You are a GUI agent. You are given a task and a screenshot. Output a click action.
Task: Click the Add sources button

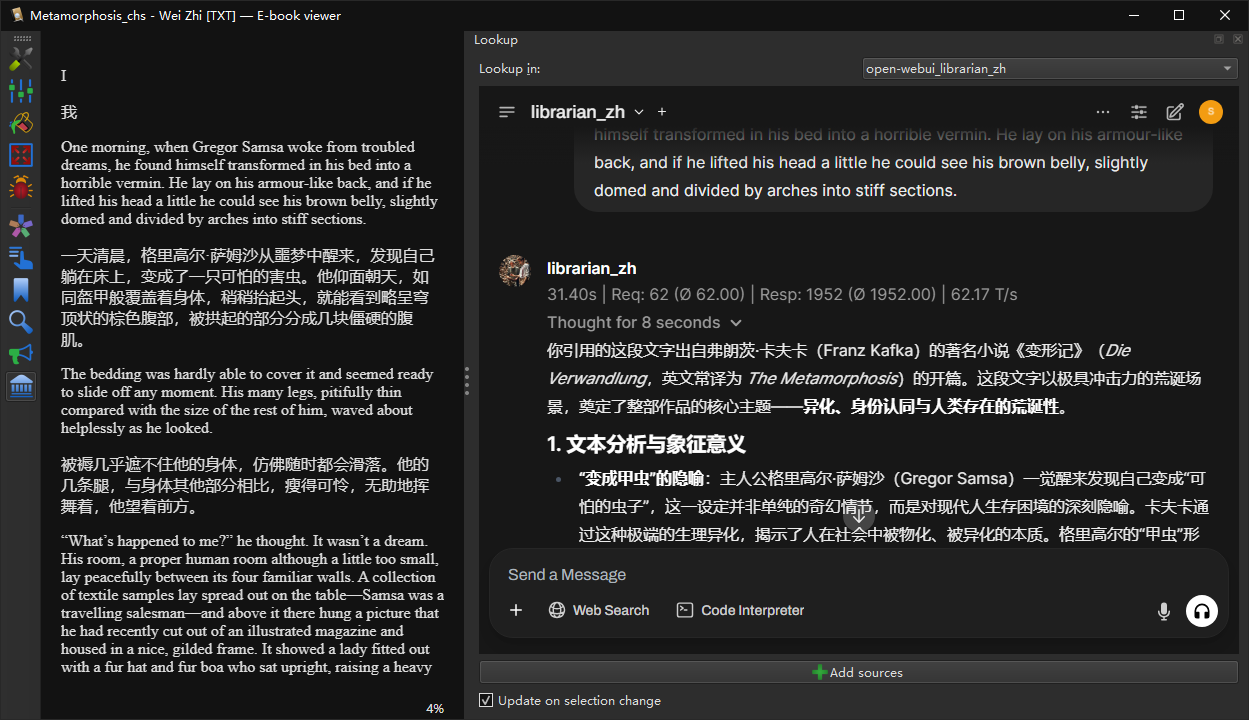point(859,672)
